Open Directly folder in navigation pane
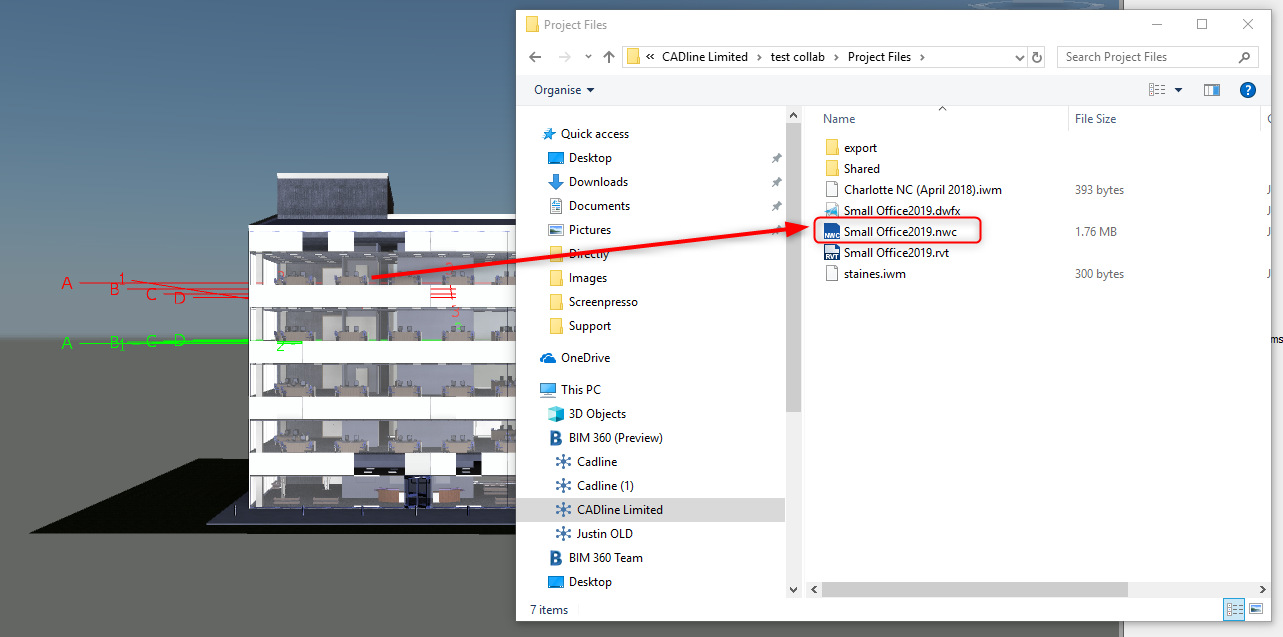 pyautogui.click(x=588, y=254)
